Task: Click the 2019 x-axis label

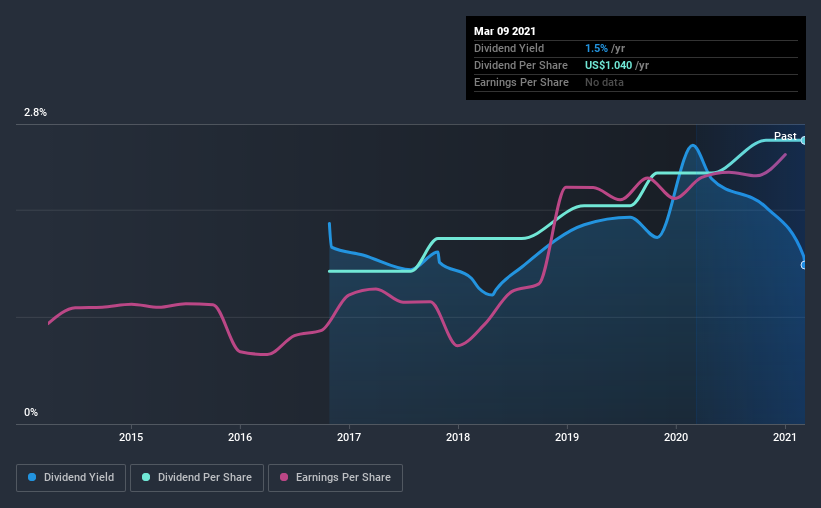Action: pos(567,437)
